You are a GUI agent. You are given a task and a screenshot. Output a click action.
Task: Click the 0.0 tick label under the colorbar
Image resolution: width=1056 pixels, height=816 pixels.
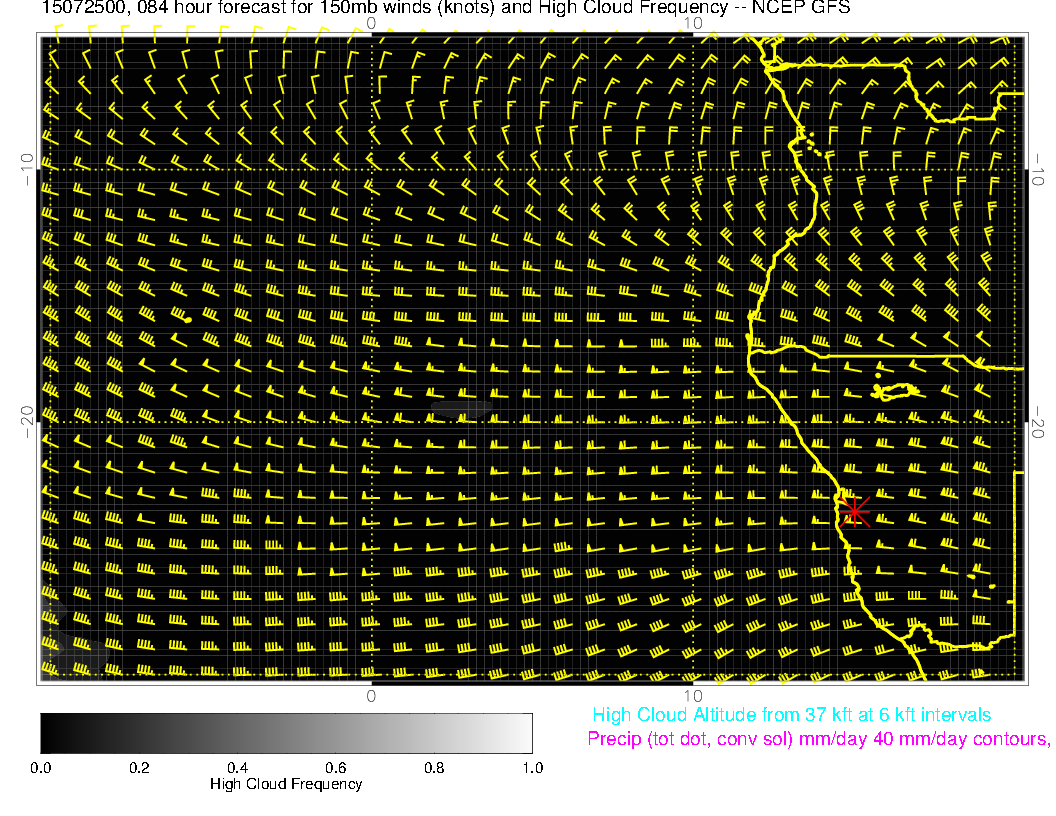point(41,768)
